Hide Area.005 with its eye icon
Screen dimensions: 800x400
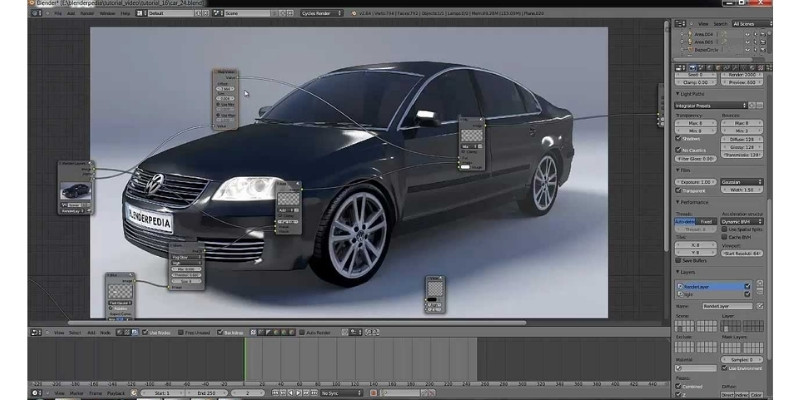(747, 42)
